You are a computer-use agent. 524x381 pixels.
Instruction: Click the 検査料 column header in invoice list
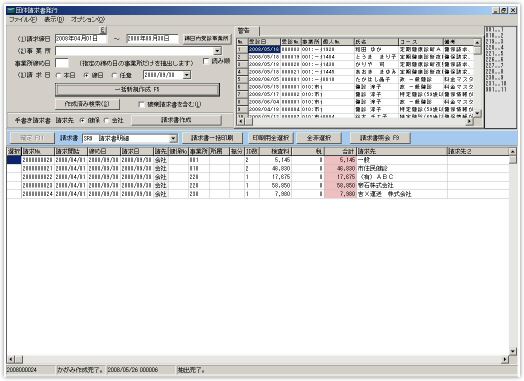(275, 151)
